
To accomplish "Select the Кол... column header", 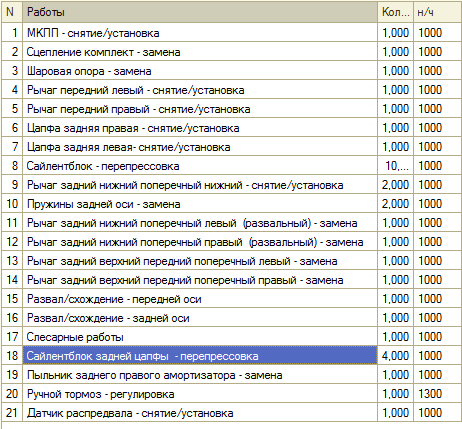I will [396, 12].
